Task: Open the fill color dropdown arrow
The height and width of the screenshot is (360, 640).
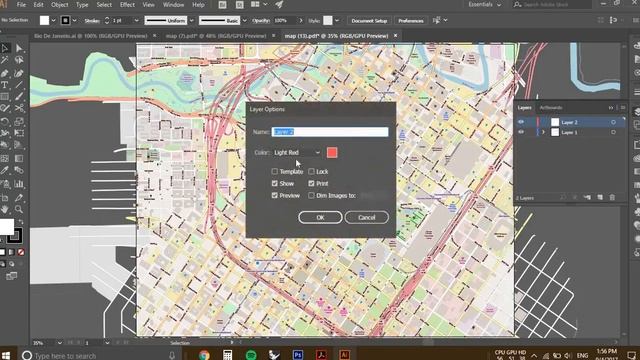Action: 53,20
